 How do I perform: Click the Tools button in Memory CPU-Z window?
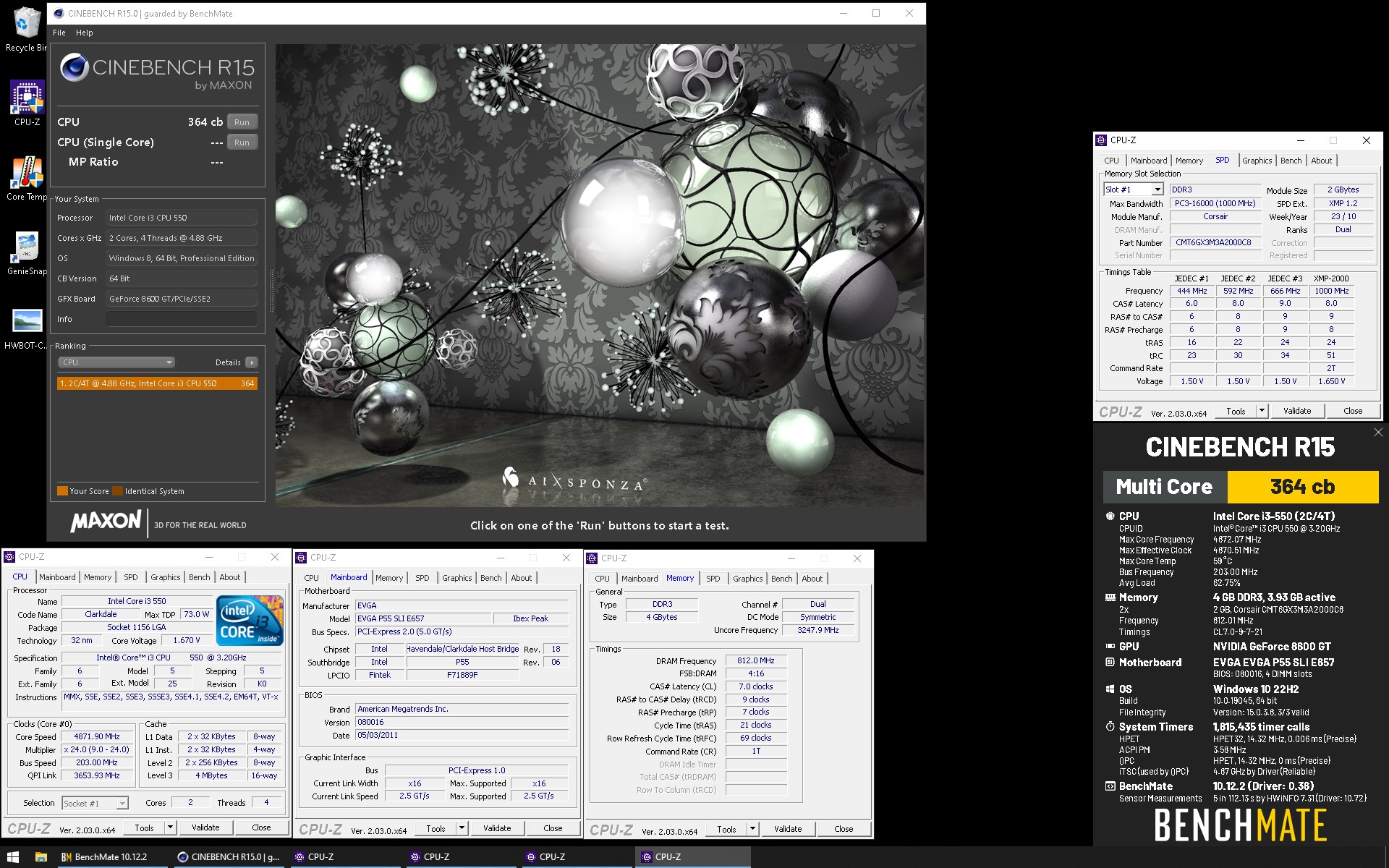(x=726, y=829)
